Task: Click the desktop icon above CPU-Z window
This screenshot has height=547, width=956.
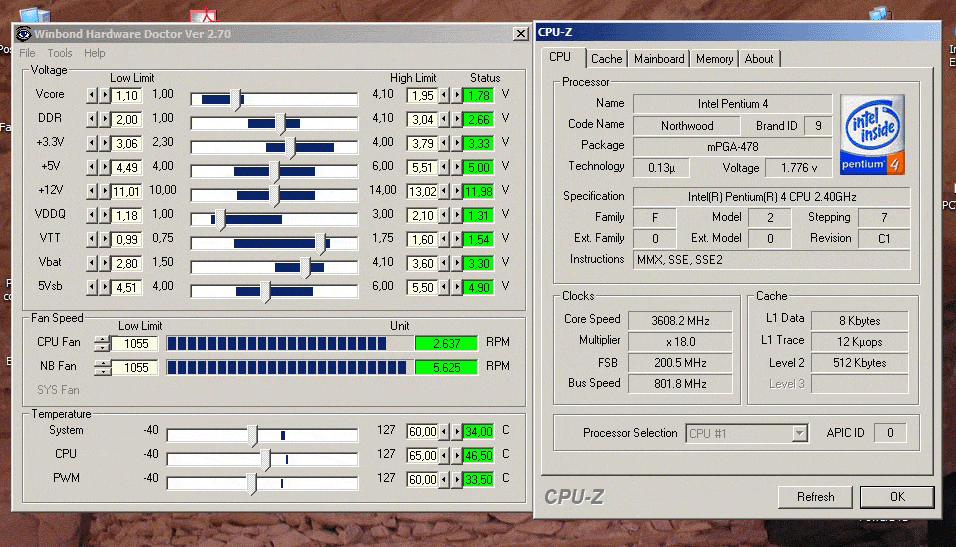Action: point(880,13)
